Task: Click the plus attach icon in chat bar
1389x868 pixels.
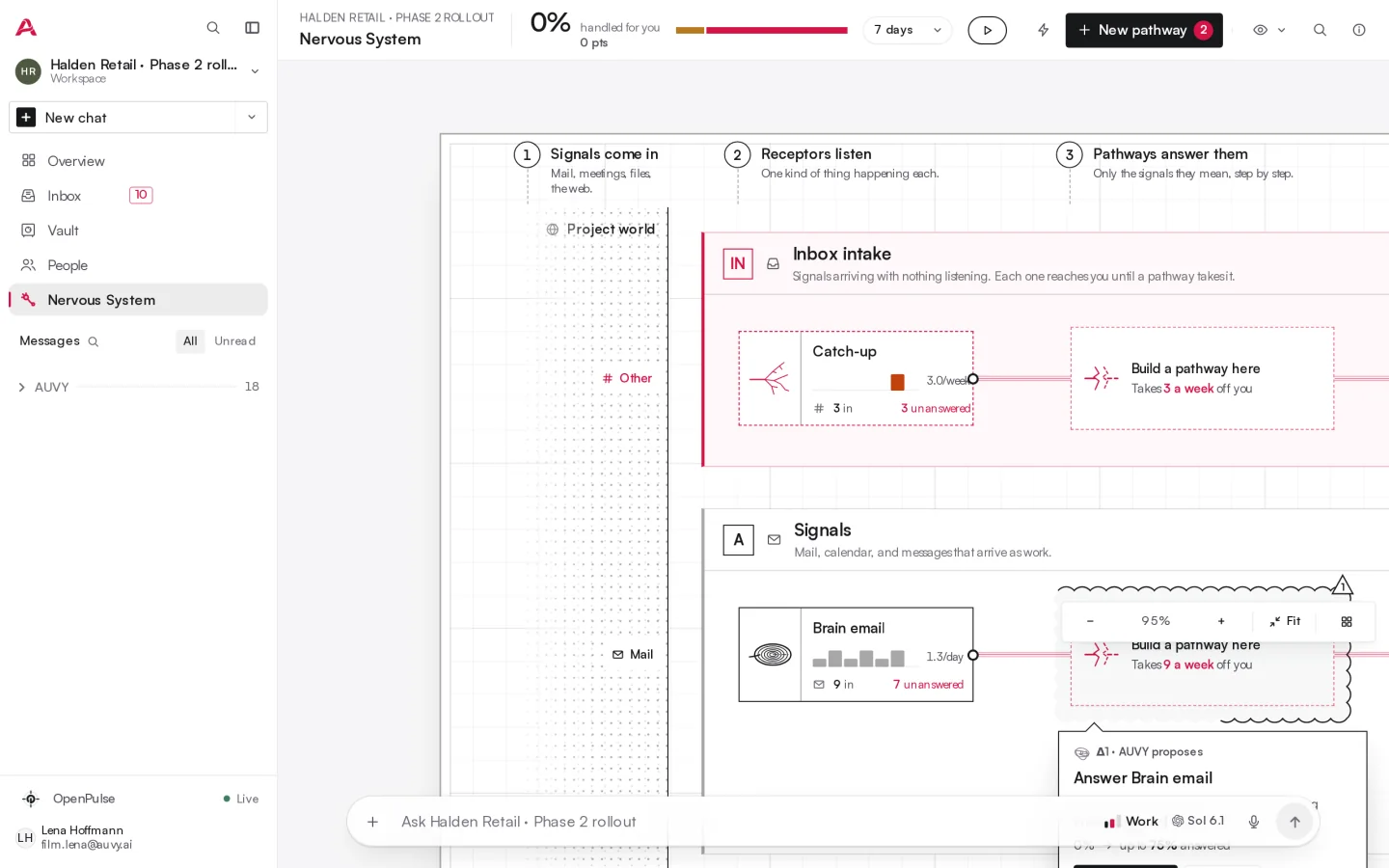Action: tap(372, 822)
